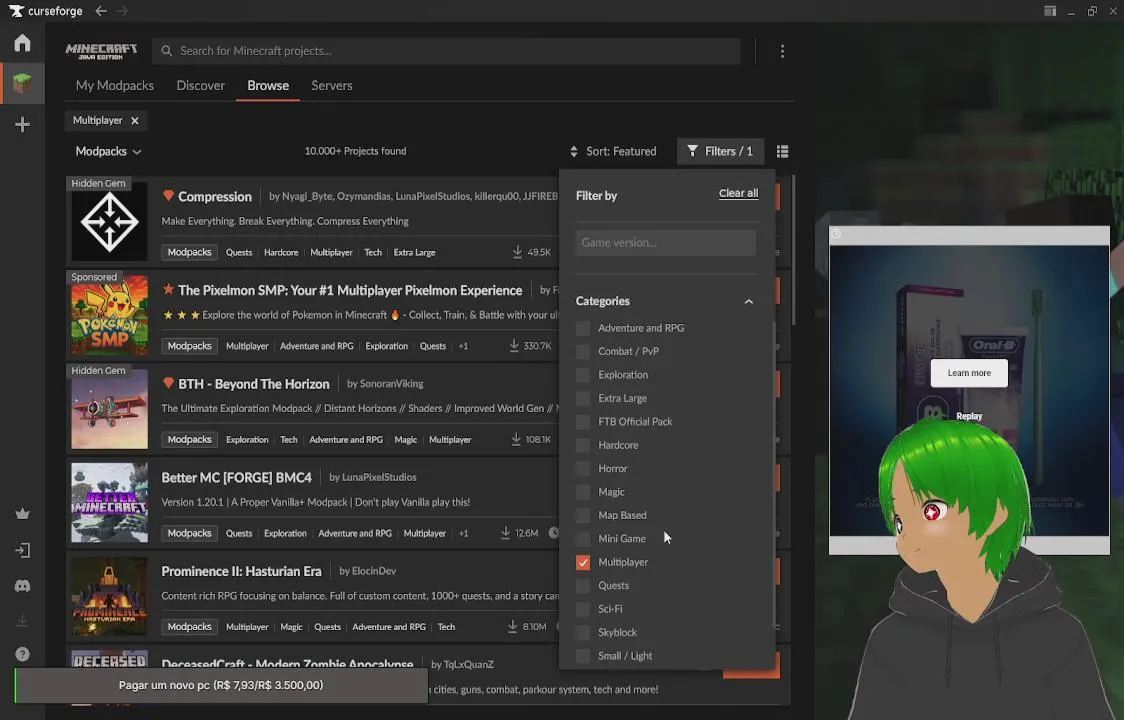Check the Adventure and RPG category
The width and height of the screenshot is (1124, 720).
(x=583, y=328)
